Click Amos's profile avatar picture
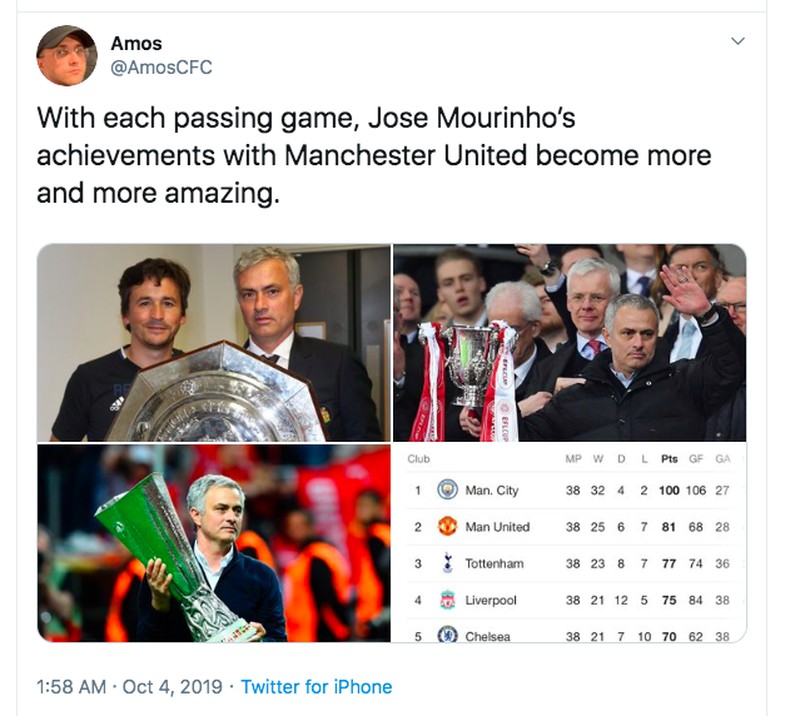 pos(67,56)
